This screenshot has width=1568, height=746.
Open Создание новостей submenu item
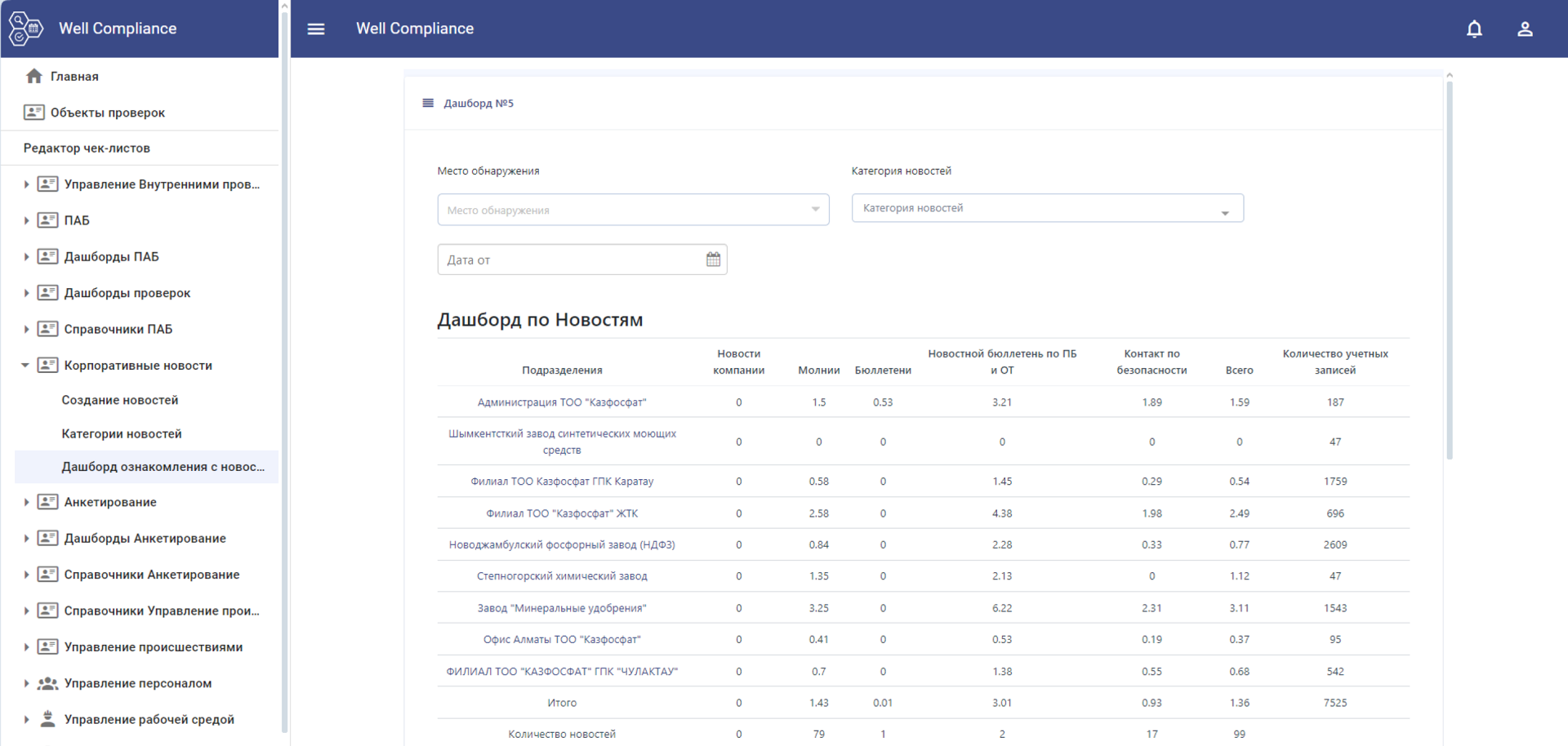pyautogui.click(x=120, y=400)
